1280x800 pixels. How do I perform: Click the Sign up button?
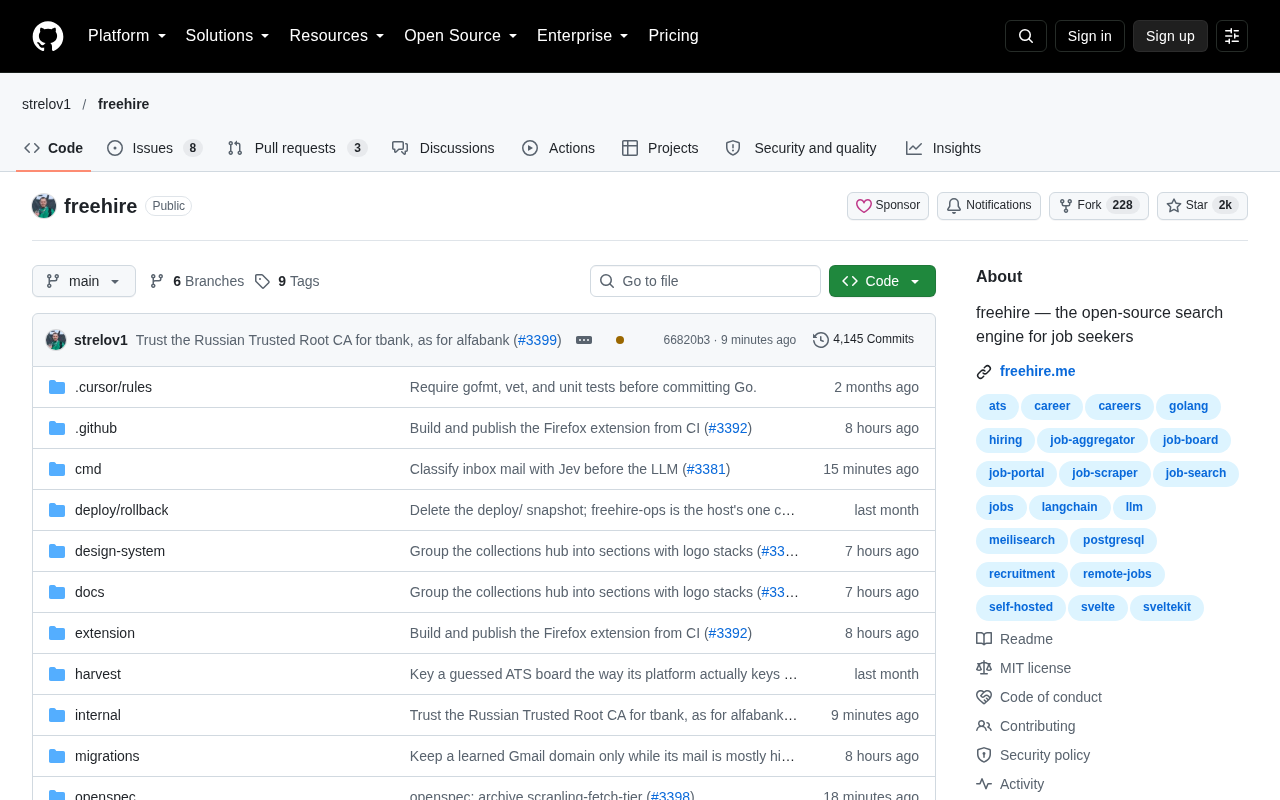pos(1170,36)
